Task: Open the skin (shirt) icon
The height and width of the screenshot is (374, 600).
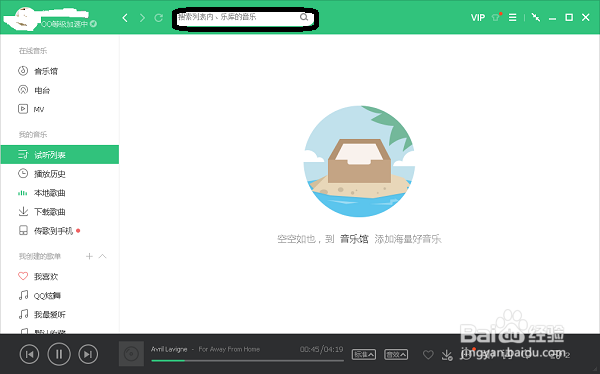Action: tap(496, 17)
